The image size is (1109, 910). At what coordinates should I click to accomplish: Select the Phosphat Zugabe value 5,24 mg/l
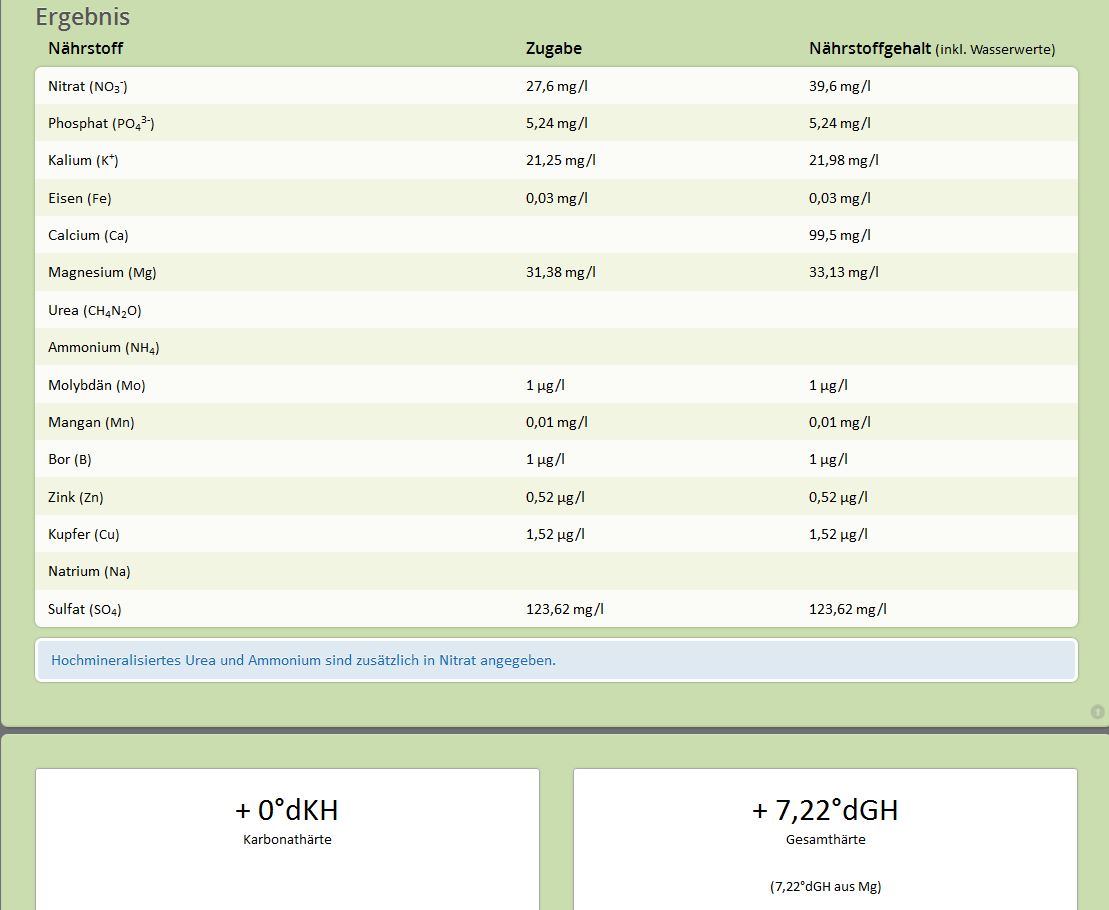(x=556, y=123)
